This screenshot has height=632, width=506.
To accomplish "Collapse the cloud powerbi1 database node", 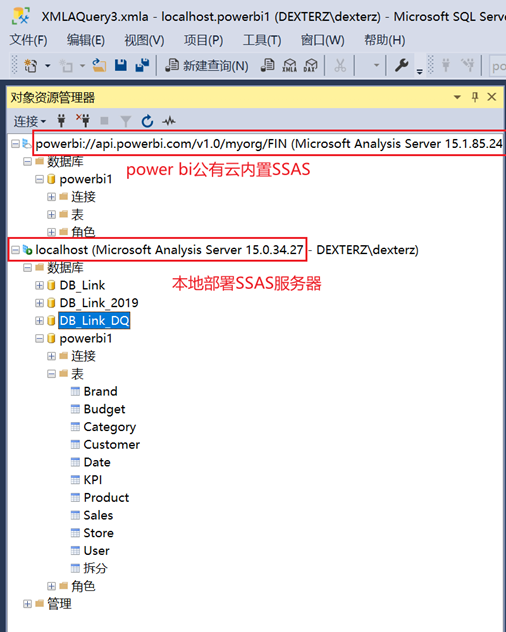I will (x=39, y=179).
